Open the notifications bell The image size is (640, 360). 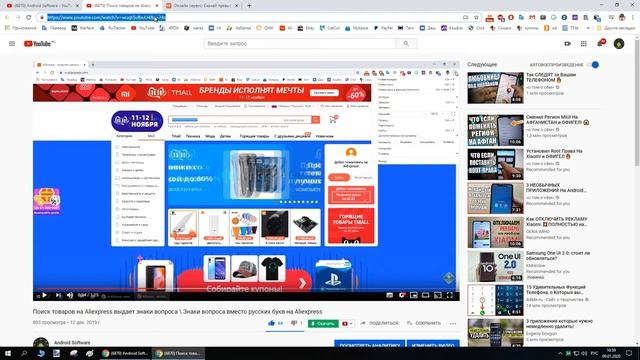pyautogui.click(x=600, y=43)
